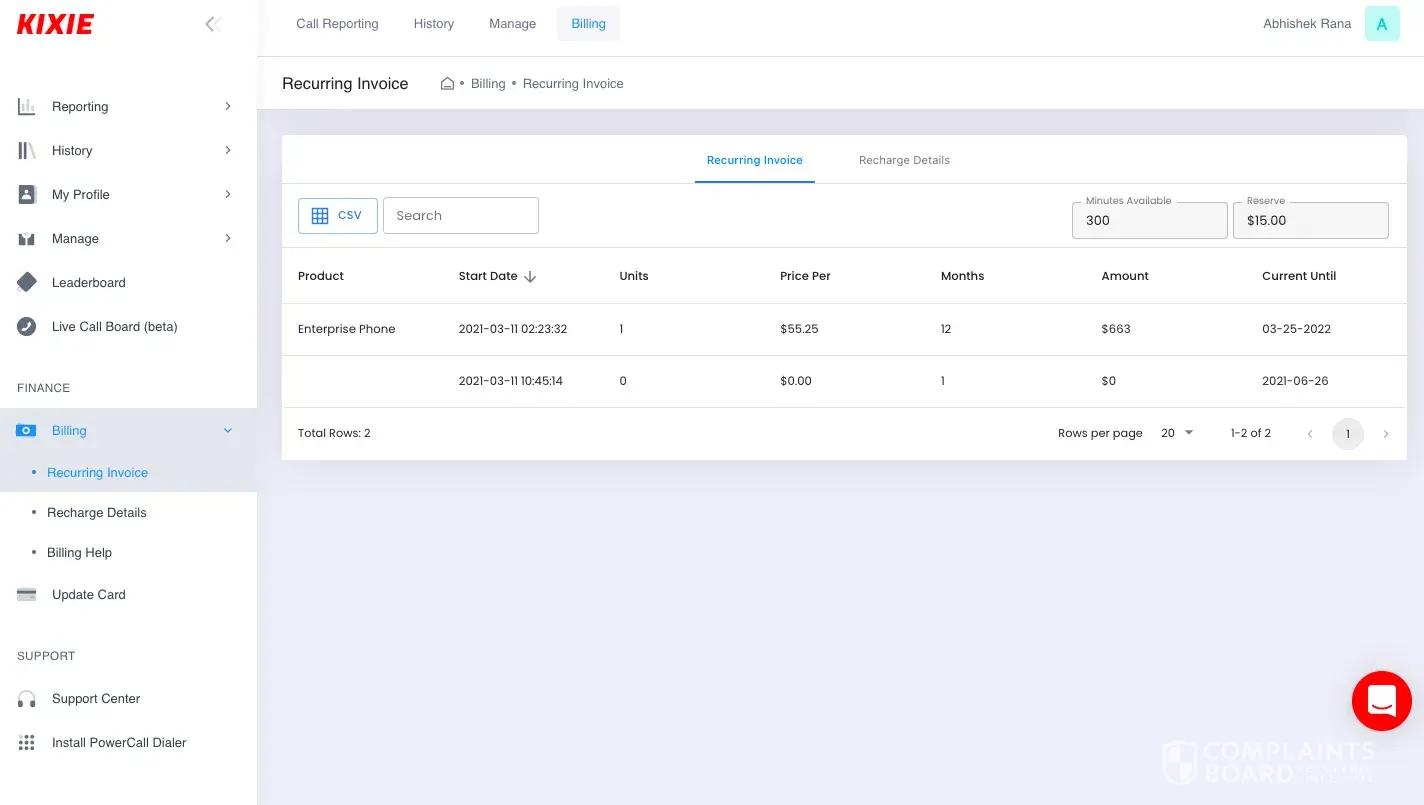1424x805 pixels.
Task: Click the user avatar 'A' icon
Action: click(1382, 24)
